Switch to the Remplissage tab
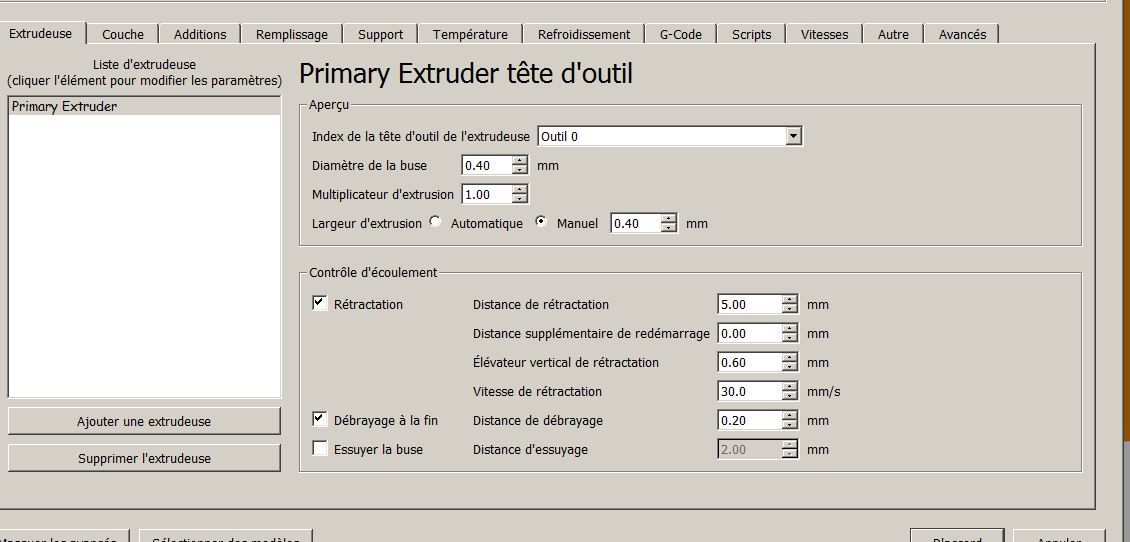 292,35
